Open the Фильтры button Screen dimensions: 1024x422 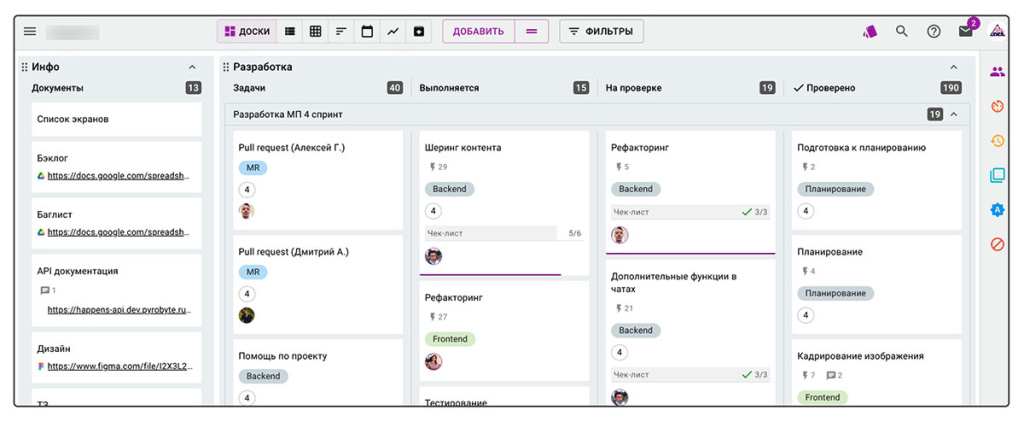tap(600, 31)
